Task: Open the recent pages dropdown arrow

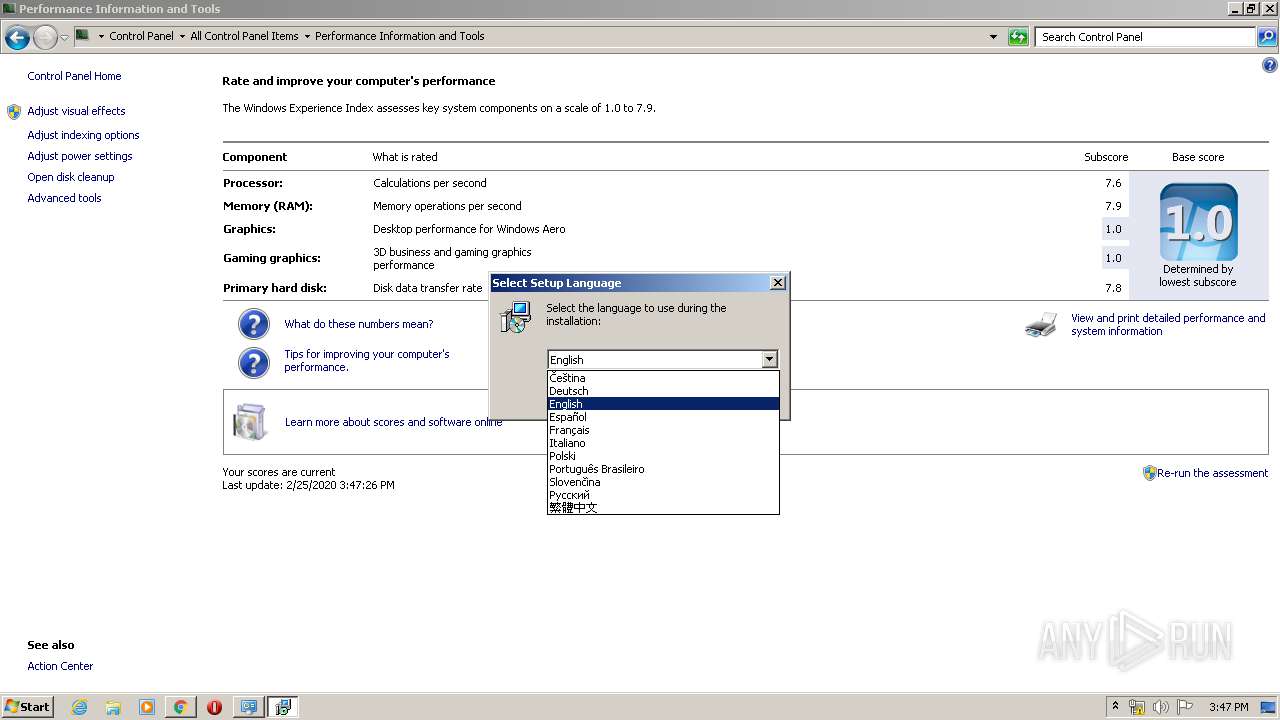Action: click(x=65, y=38)
